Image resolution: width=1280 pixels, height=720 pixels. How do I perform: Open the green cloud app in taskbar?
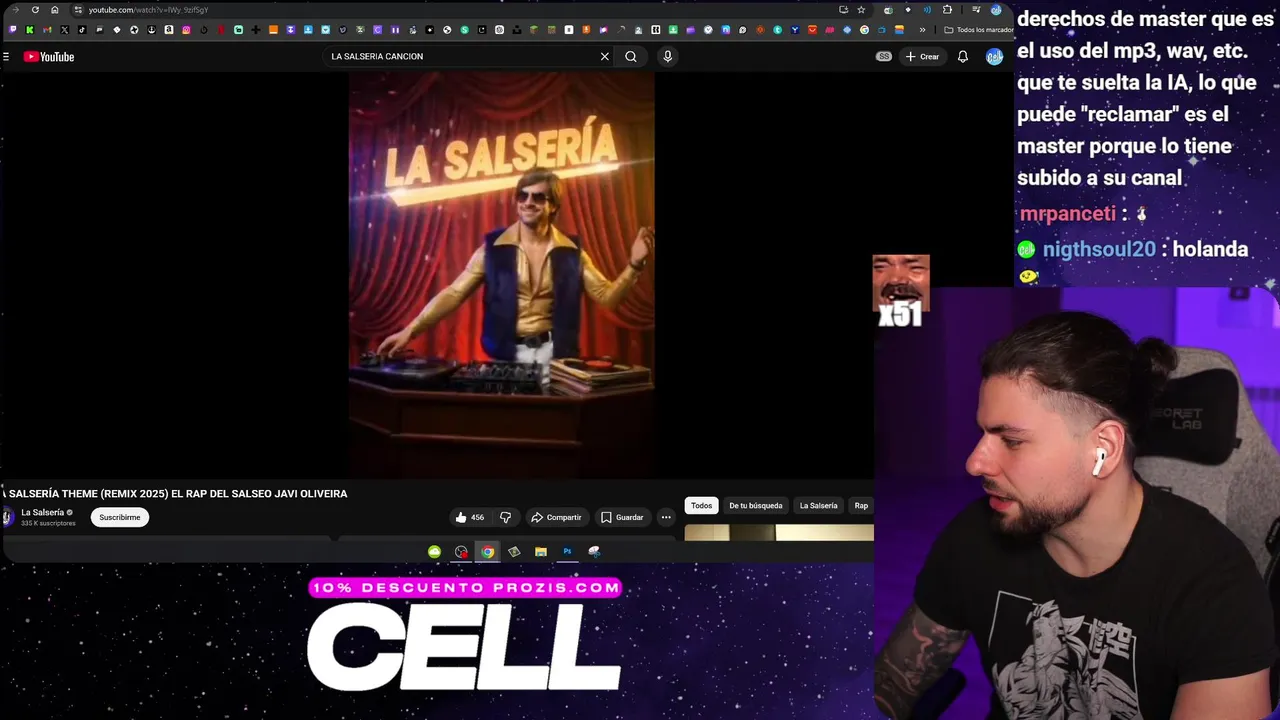[x=434, y=552]
